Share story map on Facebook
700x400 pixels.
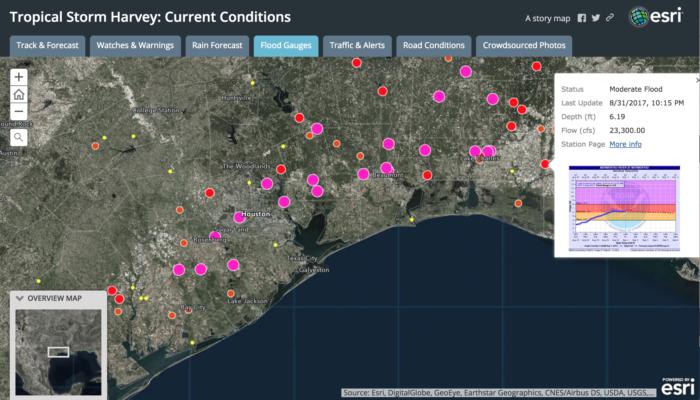point(581,18)
